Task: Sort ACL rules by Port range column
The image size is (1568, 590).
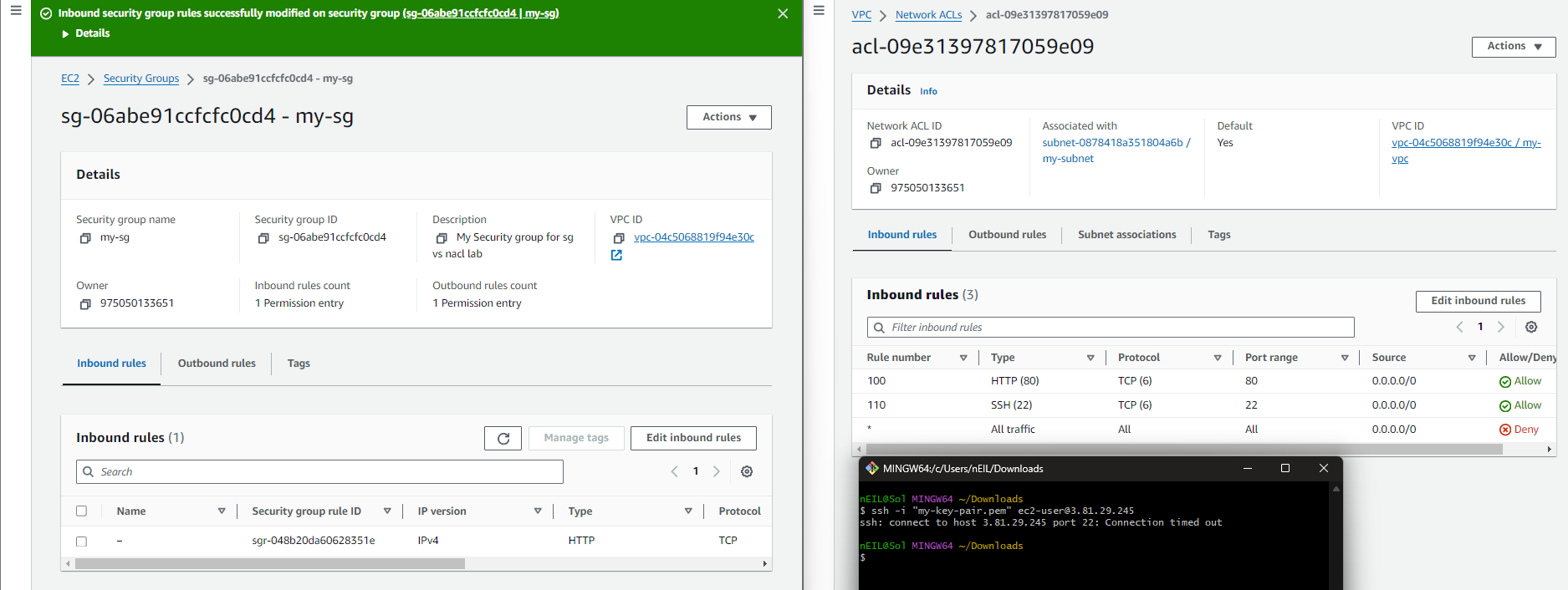Action: [x=1345, y=358]
